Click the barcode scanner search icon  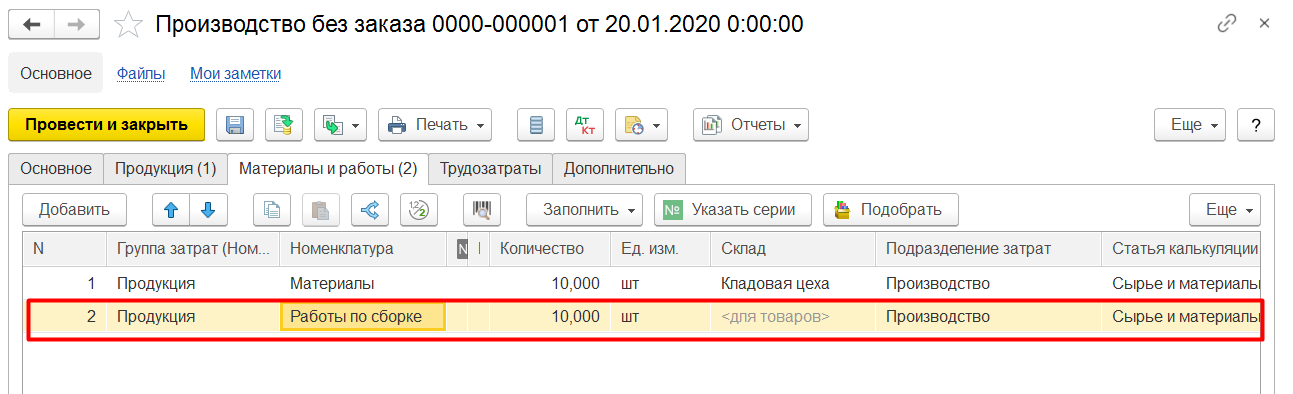(x=482, y=210)
